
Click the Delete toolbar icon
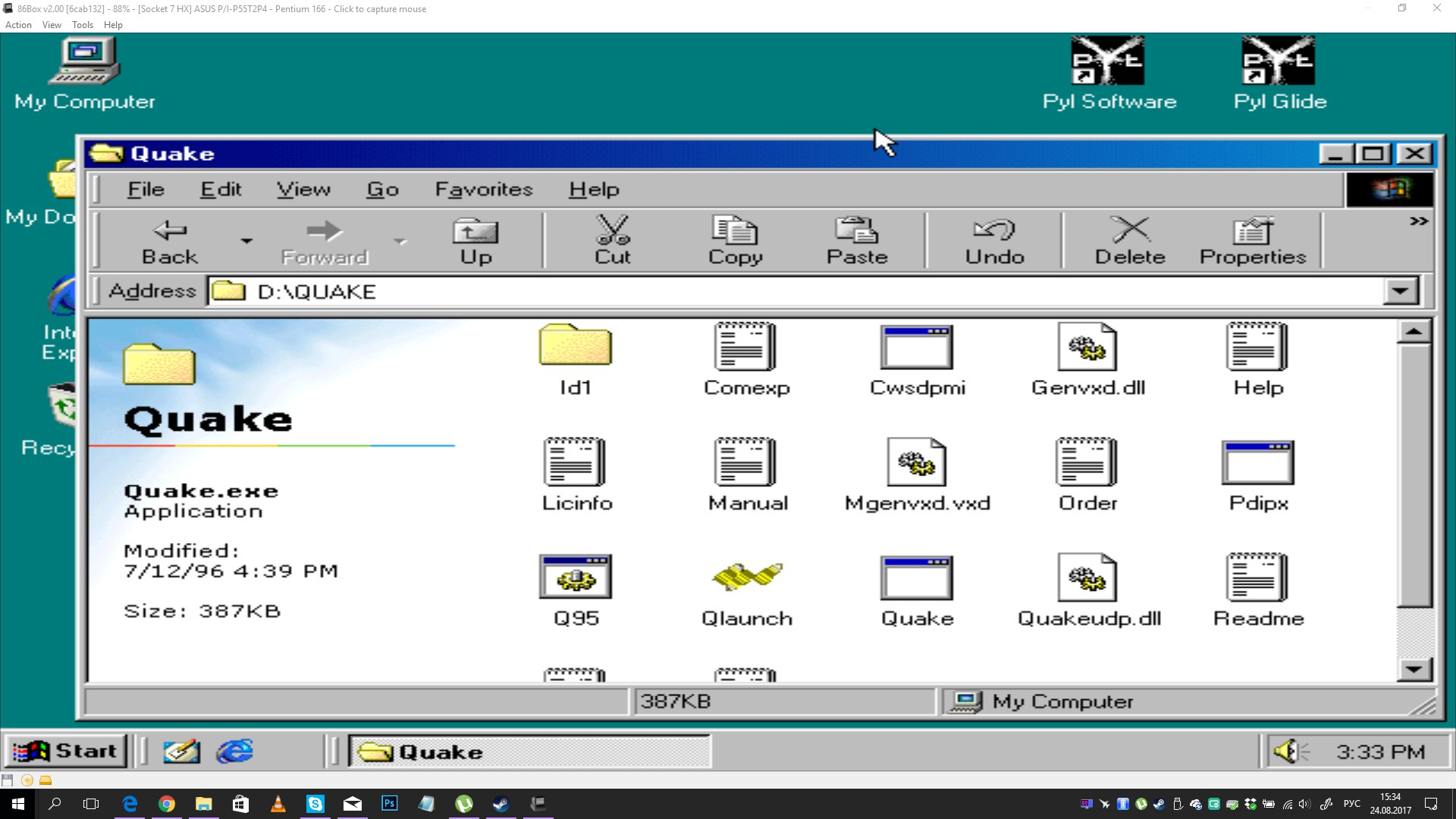1130,240
